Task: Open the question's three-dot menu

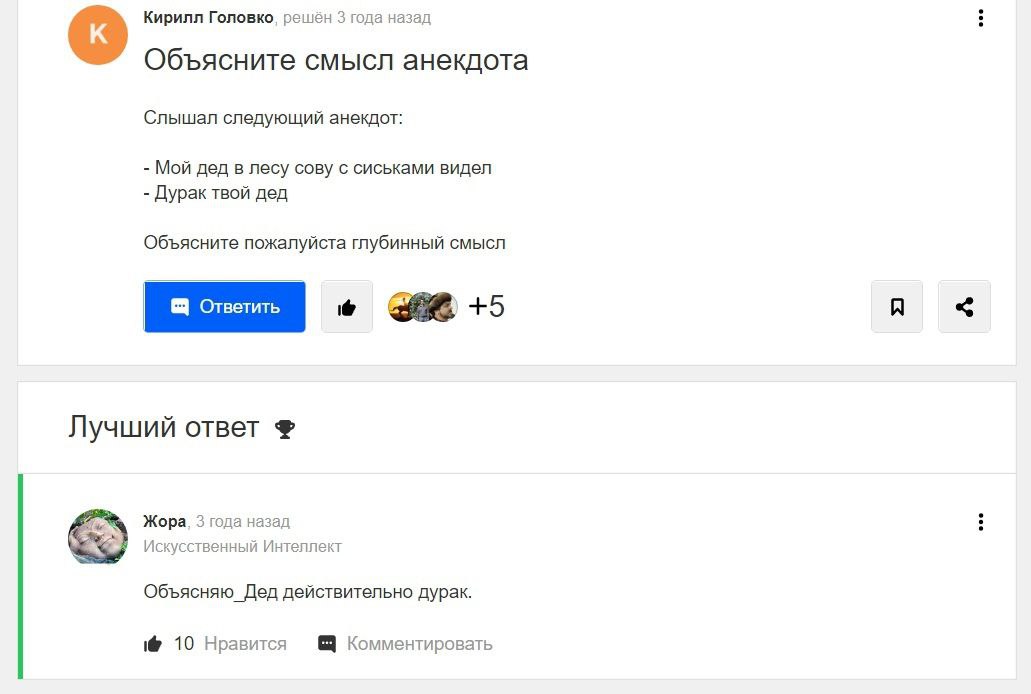Action: click(980, 18)
